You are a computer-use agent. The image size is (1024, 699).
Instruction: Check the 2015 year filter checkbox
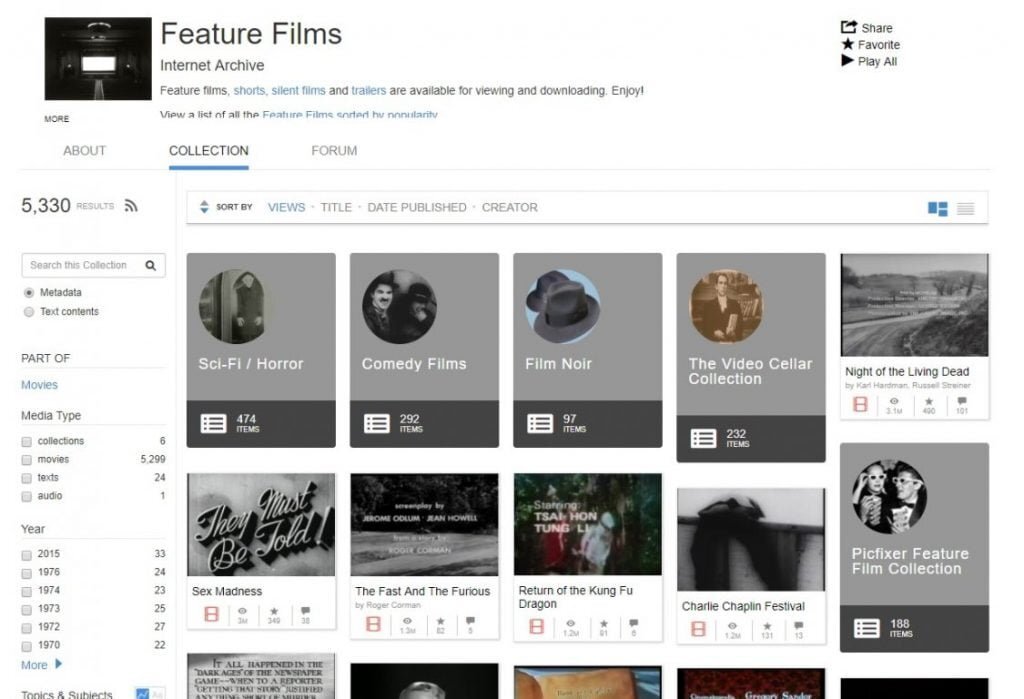pos(27,555)
